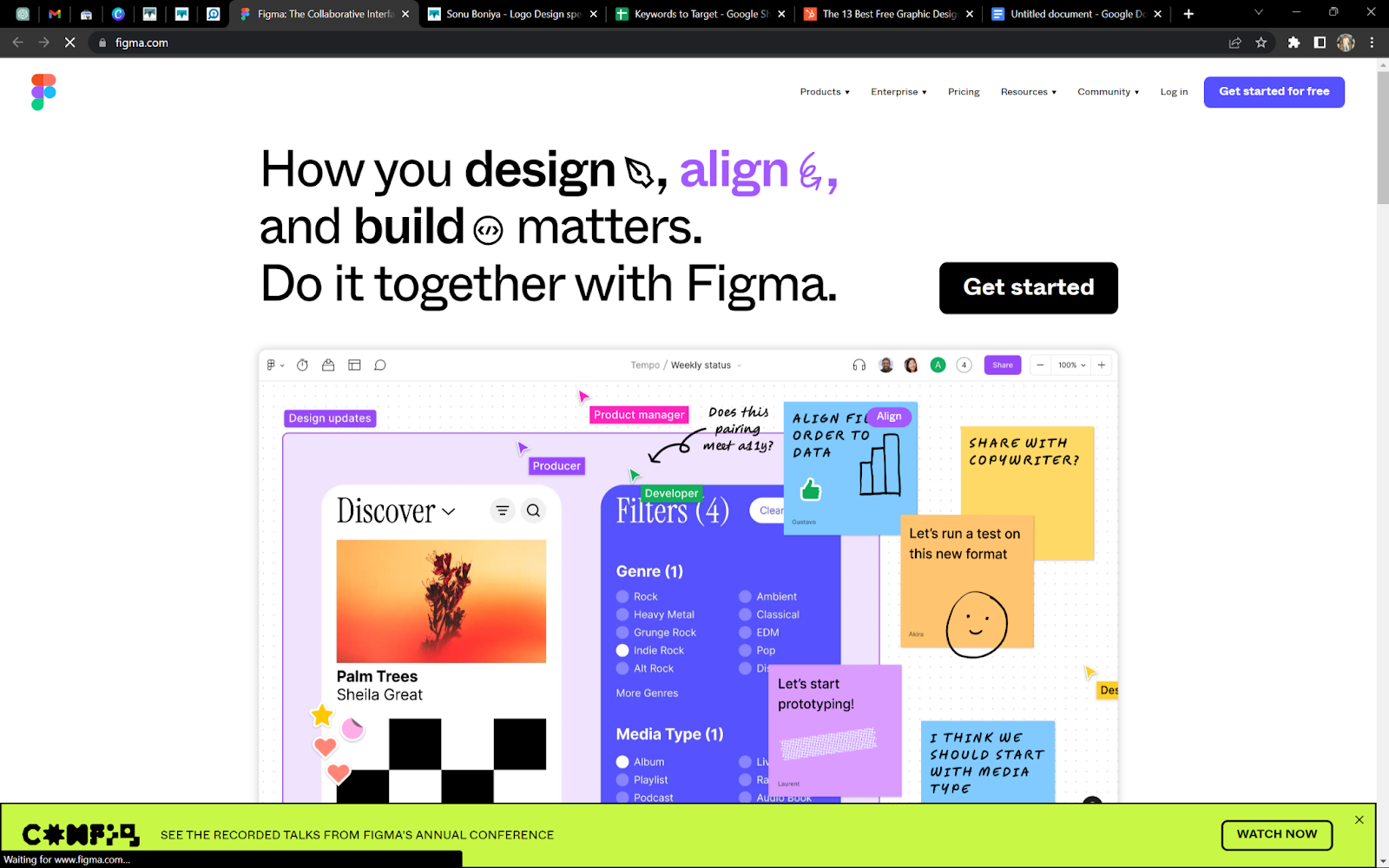Click the filter lines icon next to Discover
Screen dimensions: 1389x868
click(503, 510)
